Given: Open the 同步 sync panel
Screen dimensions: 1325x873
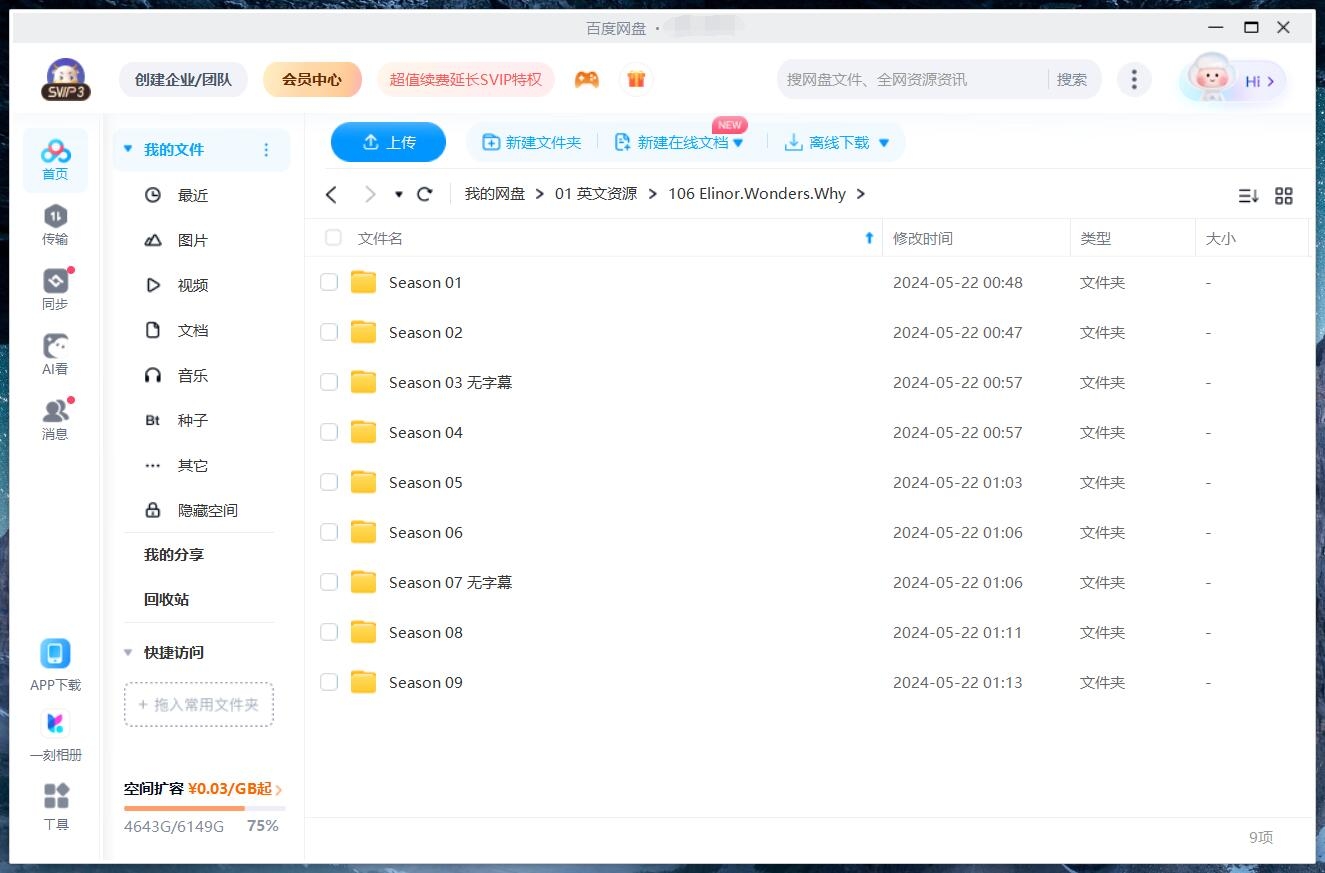Looking at the screenshot, I should pos(55,287).
